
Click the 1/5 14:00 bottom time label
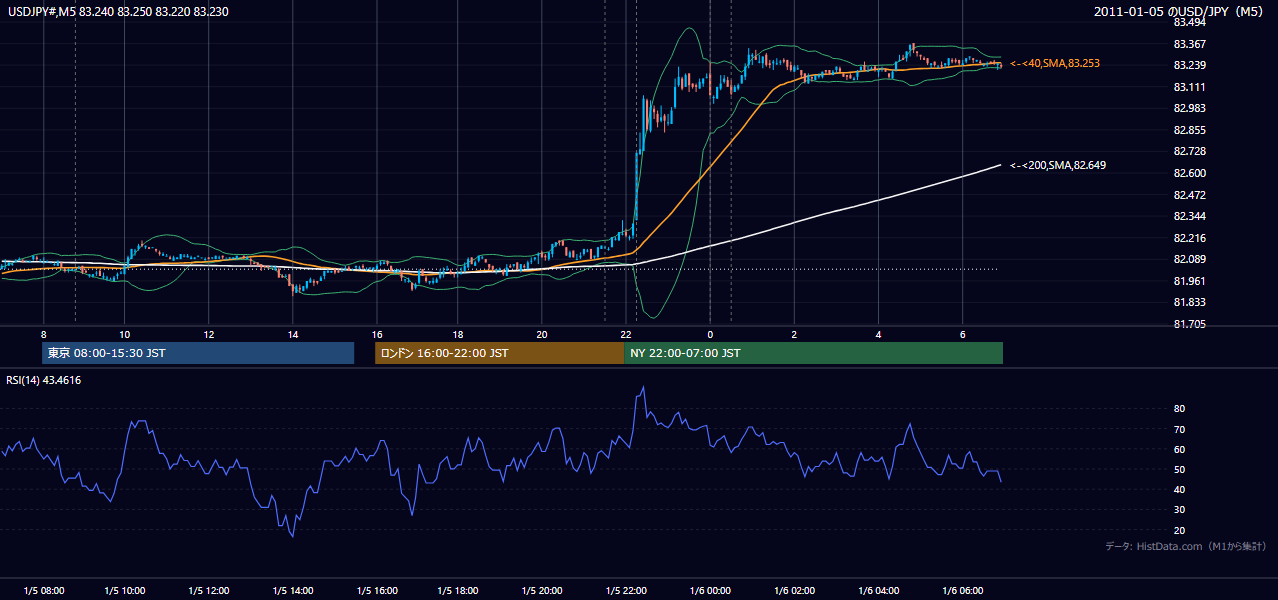pos(294,591)
